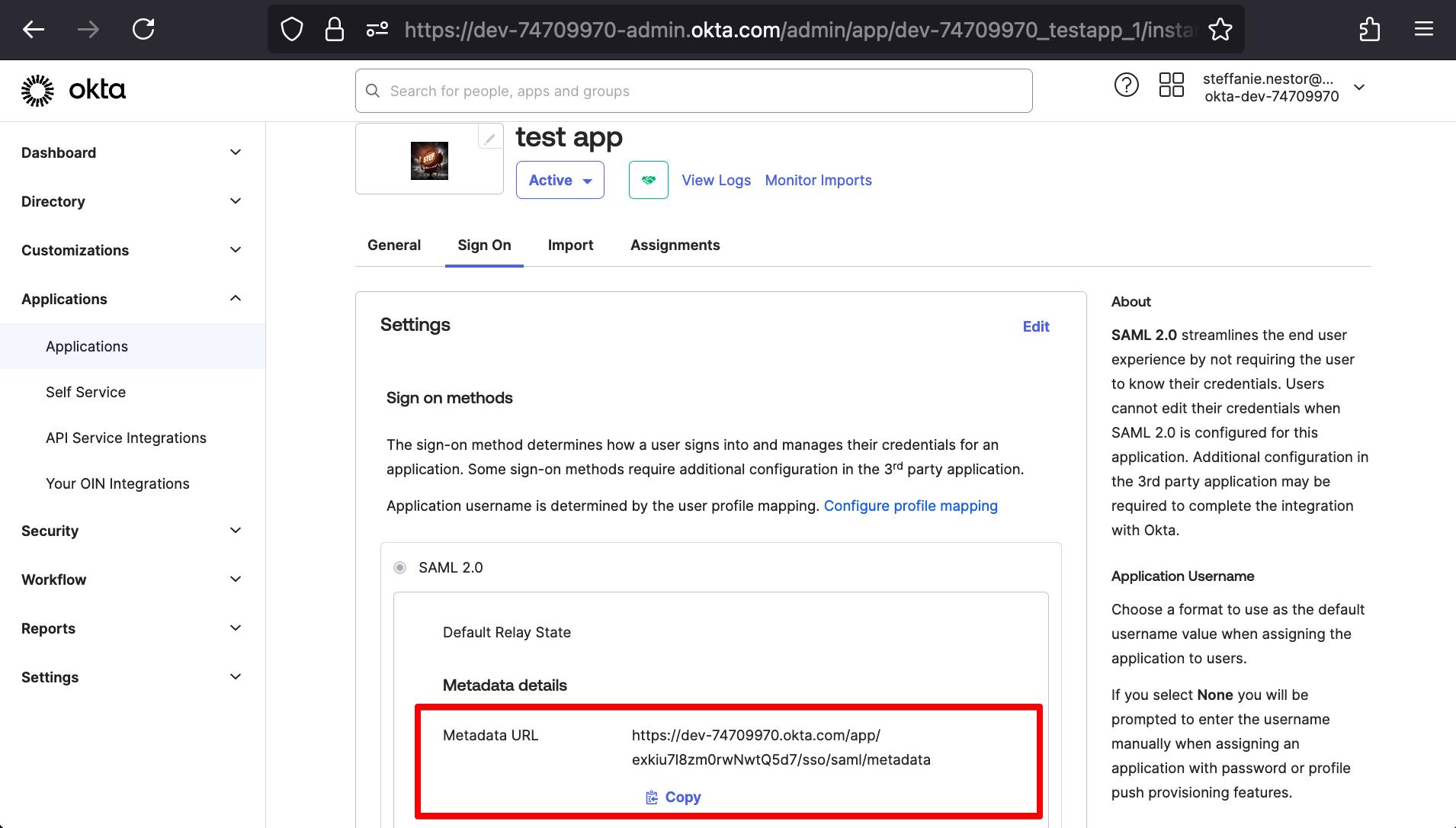Open the Okta apps grid icon

coord(1171,85)
